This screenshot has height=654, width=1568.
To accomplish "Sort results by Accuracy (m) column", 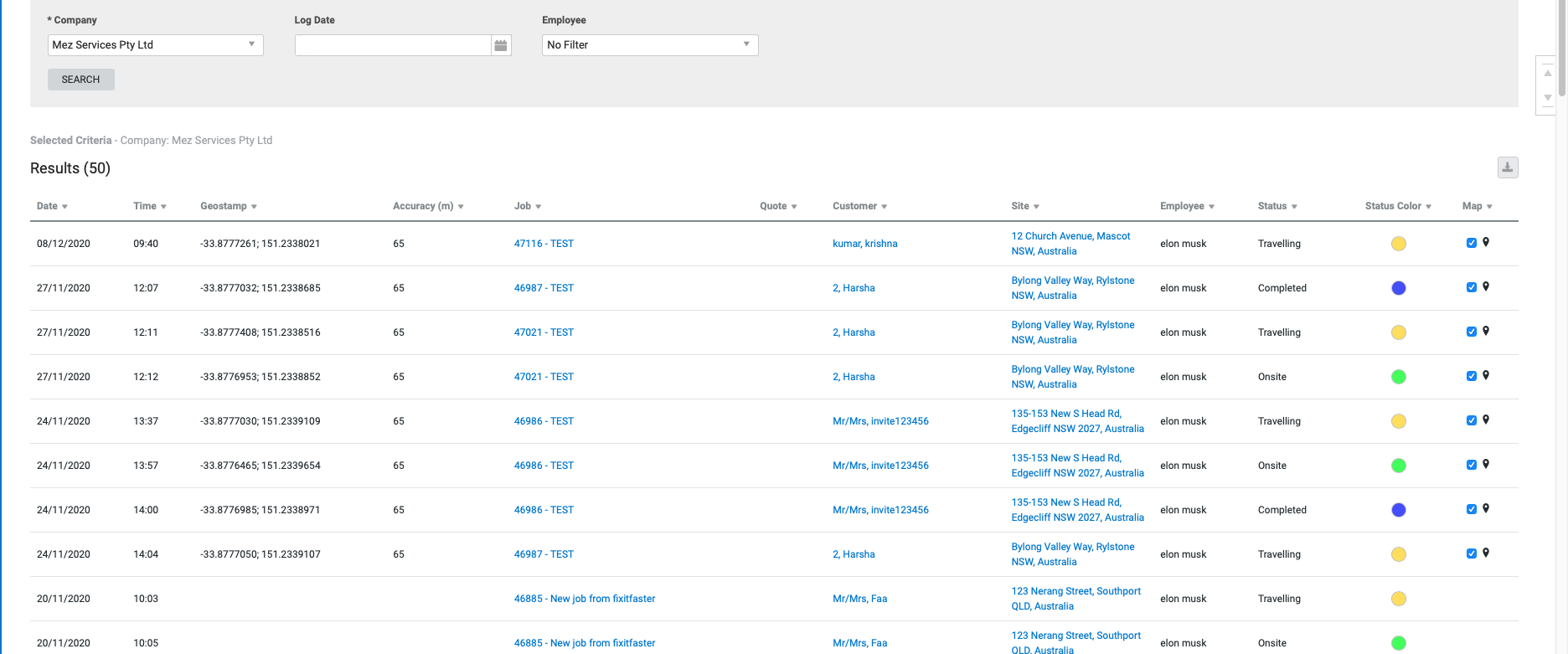I will (x=428, y=206).
